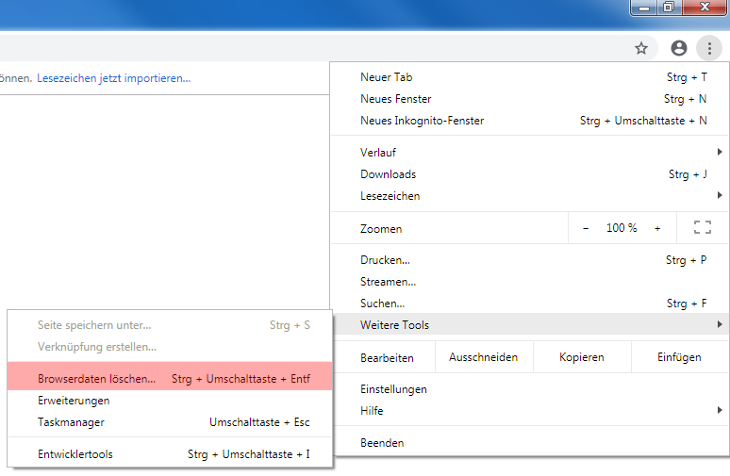Click the Zoomen label
Viewport: 730px width, 476px height.
click(381, 229)
